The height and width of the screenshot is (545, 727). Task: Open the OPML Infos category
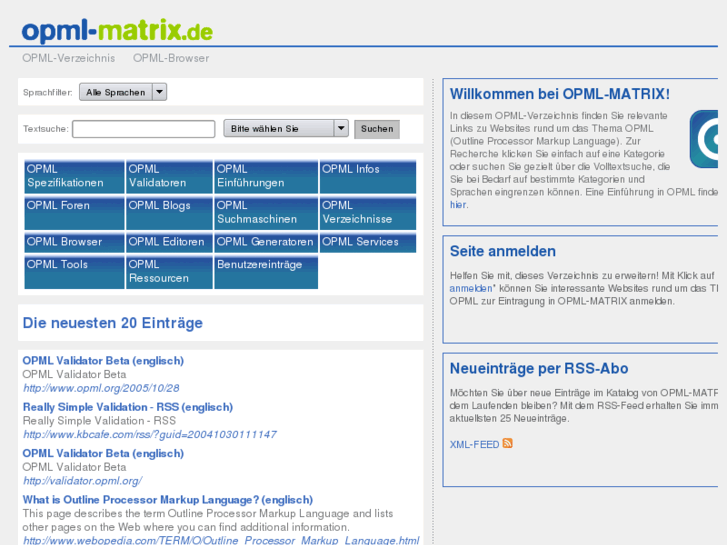[x=368, y=177]
